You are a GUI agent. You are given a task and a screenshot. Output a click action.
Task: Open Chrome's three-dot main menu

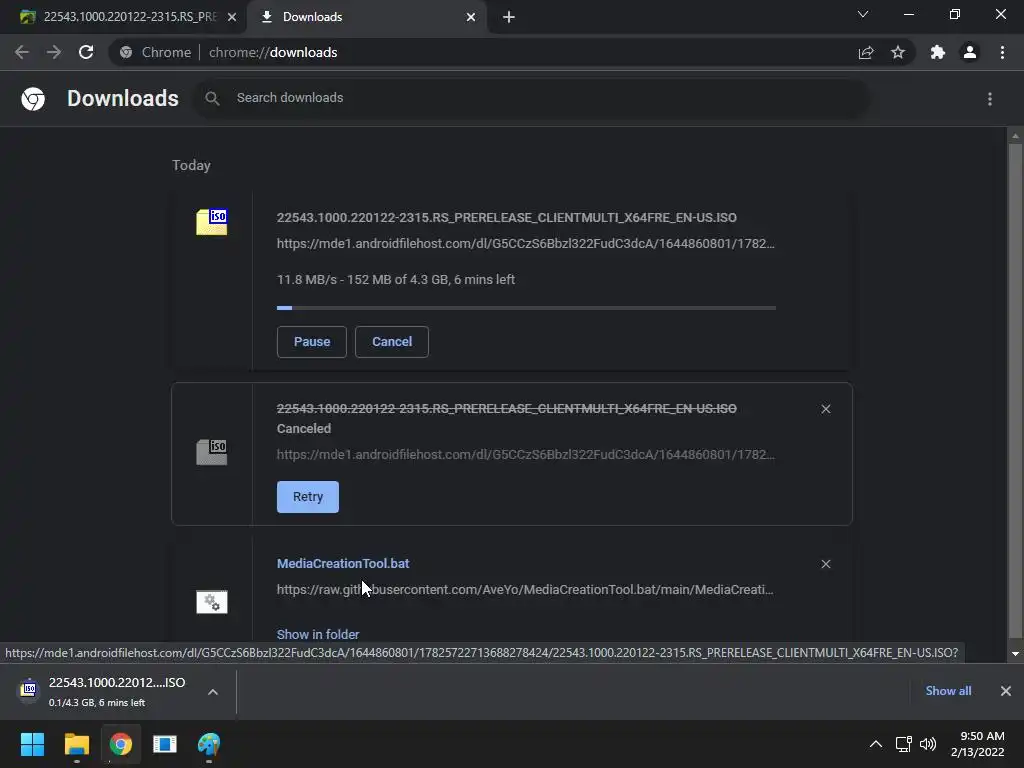[1002, 52]
